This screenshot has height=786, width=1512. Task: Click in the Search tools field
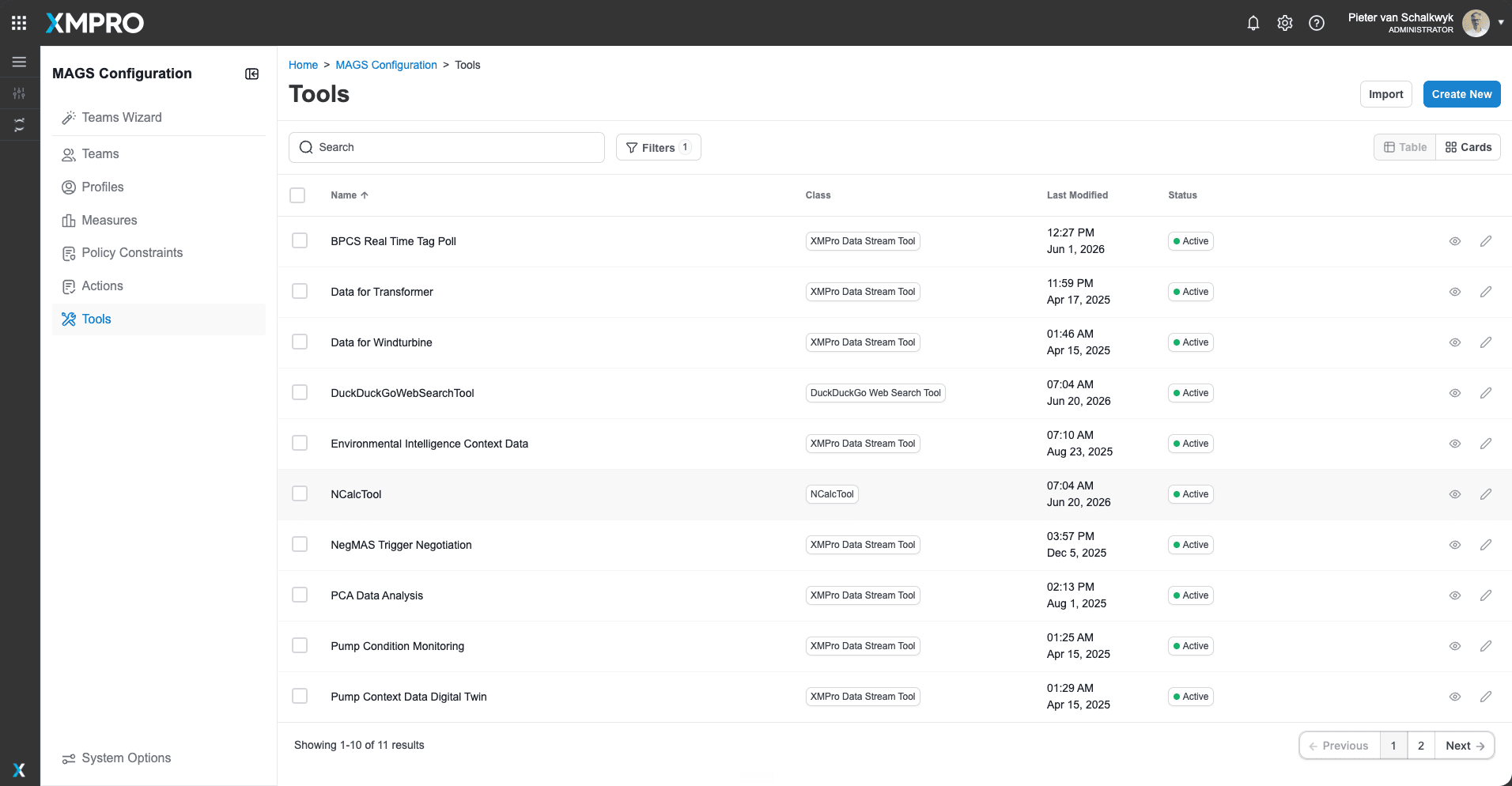point(447,147)
